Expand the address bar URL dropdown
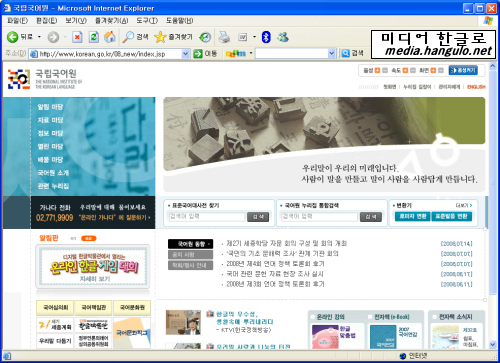The height and width of the screenshot is (363, 500). (x=186, y=54)
